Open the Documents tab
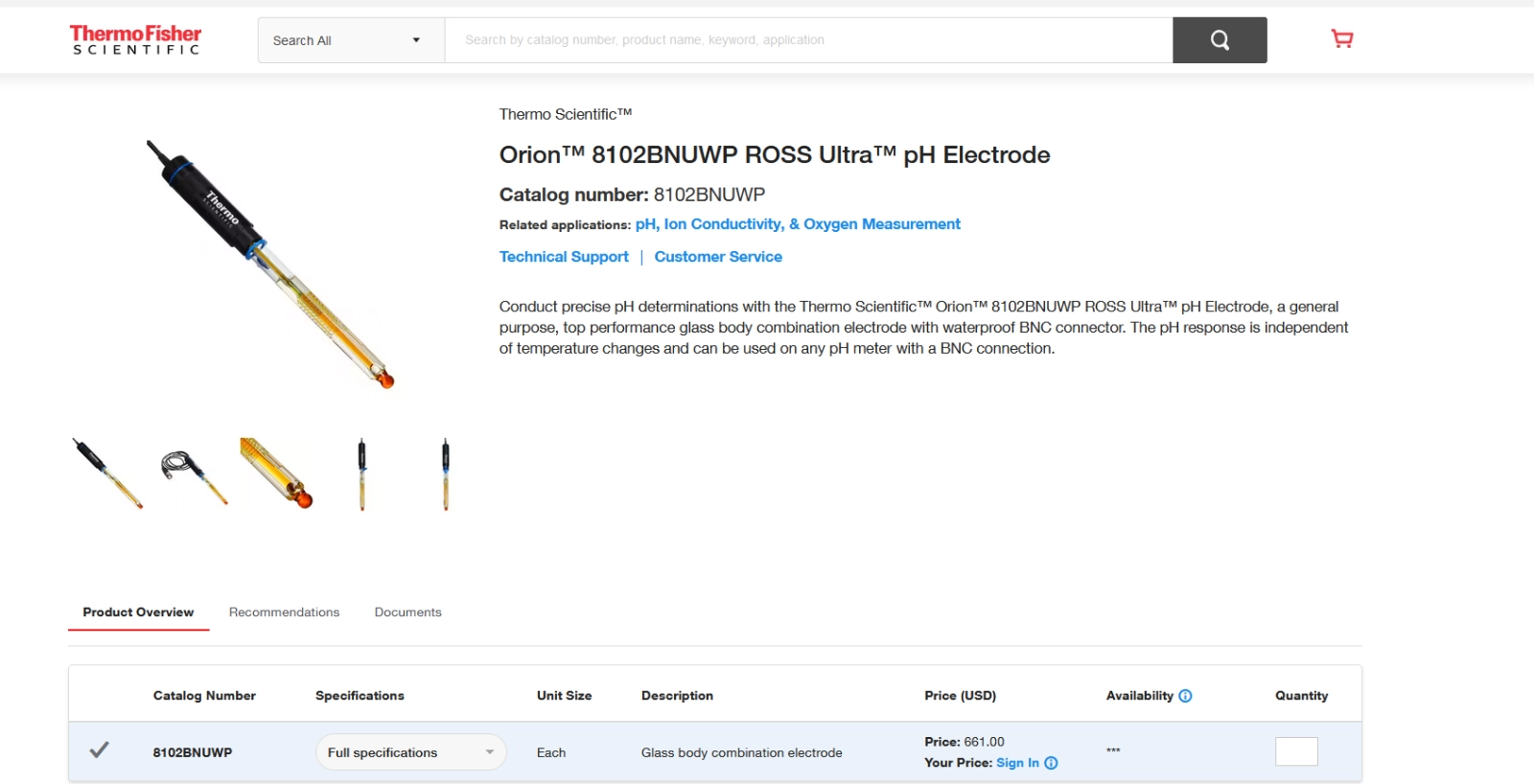Viewport: 1534px width, 784px height. 407,612
